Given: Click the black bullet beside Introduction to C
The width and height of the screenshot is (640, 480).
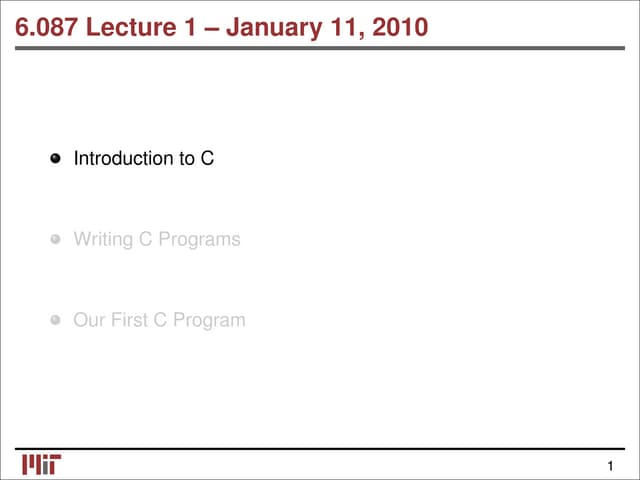Looking at the screenshot, I should (x=57, y=158).
